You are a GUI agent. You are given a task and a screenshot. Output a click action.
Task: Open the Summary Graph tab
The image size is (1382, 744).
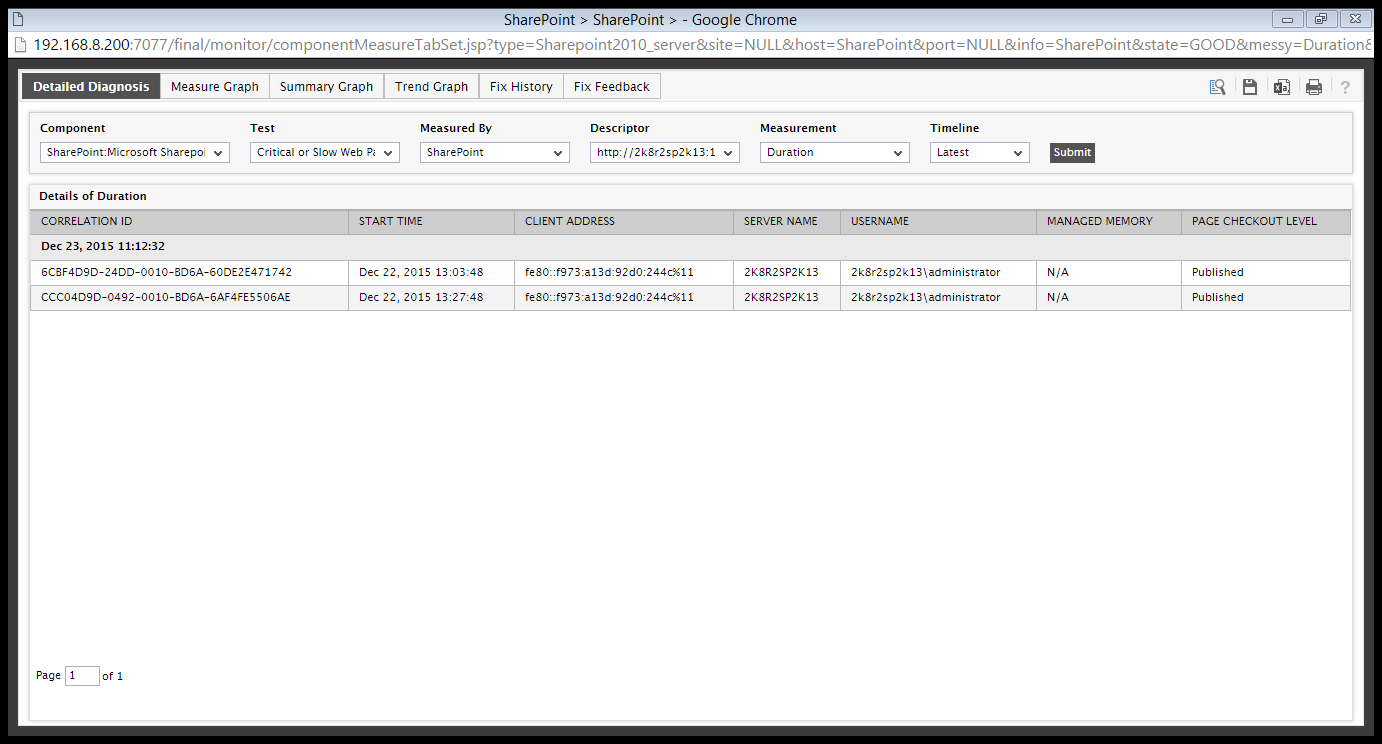pyautogui.click(x=326, y=87)
